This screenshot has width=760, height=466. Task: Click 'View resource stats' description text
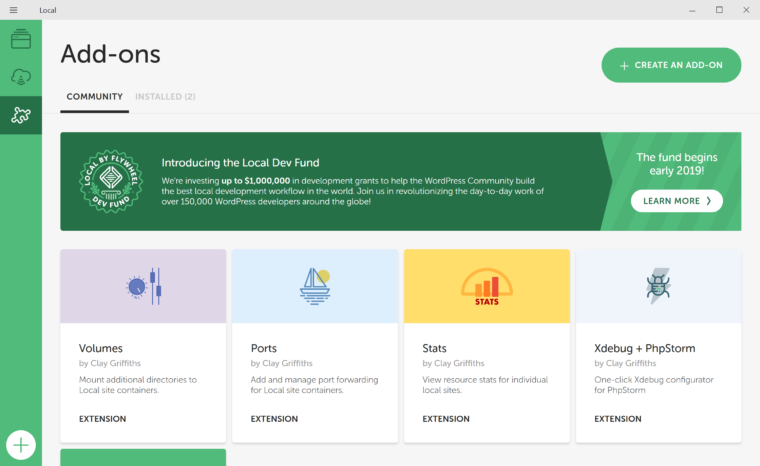pyautogui.click(x=485, y=385)
